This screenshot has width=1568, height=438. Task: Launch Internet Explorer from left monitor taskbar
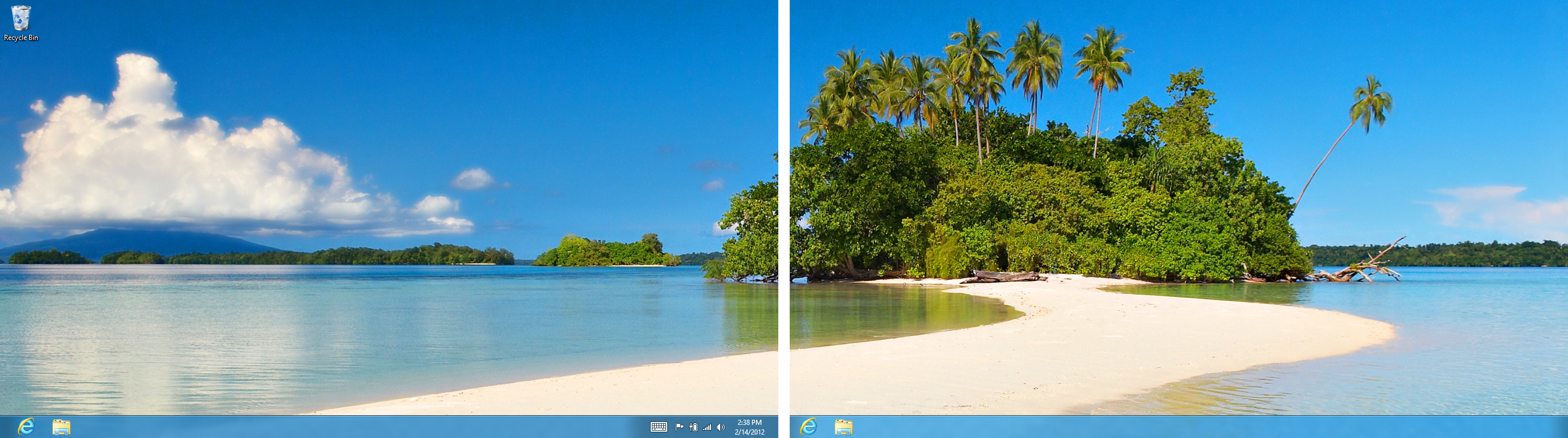(x=26, y=427)
